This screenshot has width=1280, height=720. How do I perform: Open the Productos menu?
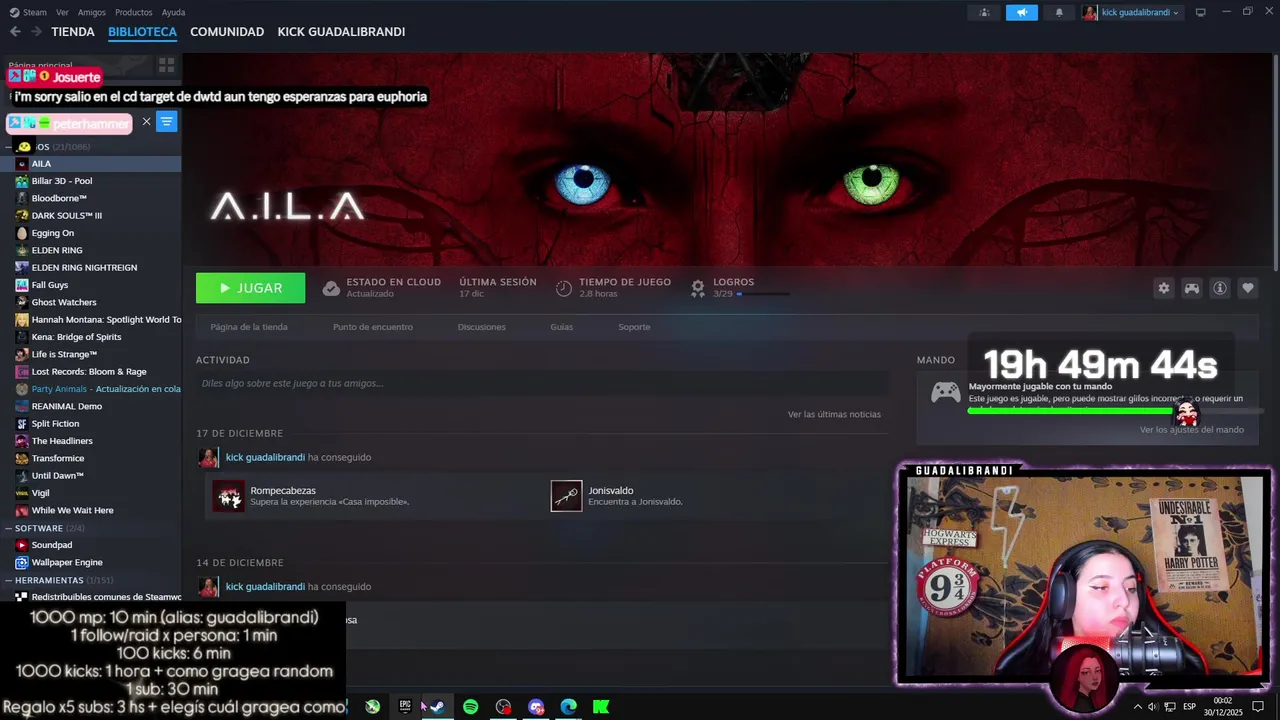133,12
